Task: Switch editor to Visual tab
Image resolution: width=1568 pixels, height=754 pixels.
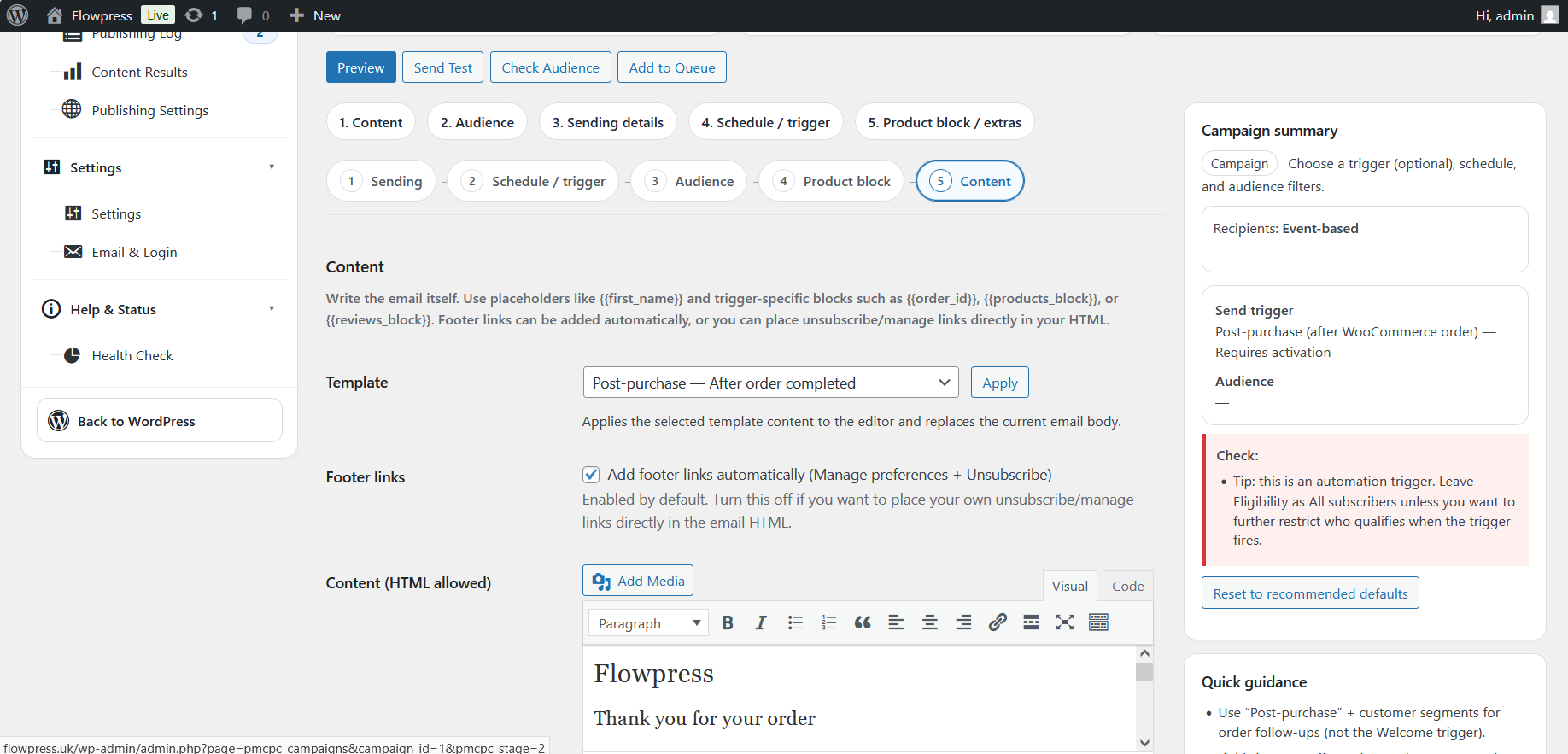Action: pyautogui.click(x=1069, y=586)
